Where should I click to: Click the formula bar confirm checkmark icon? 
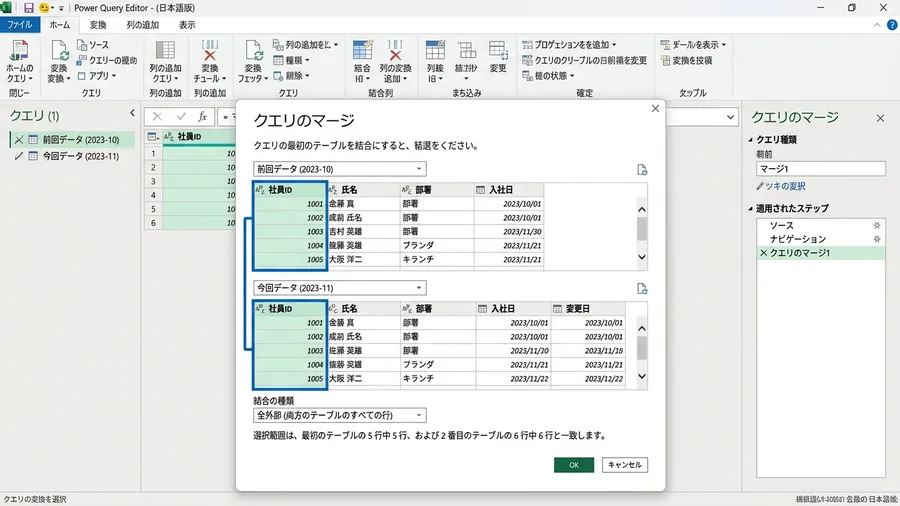click(181, 117)
